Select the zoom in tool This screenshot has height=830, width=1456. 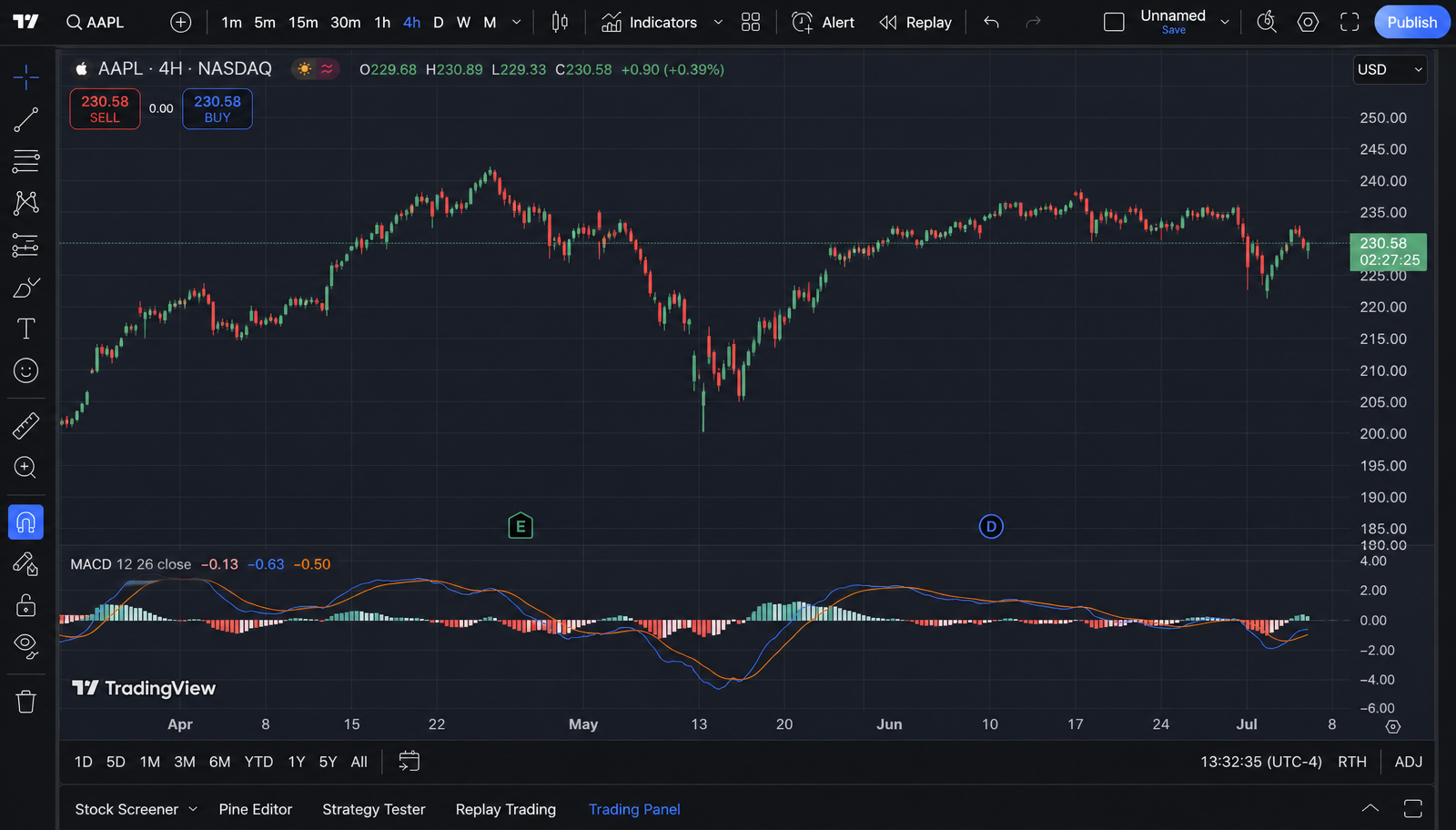[x=26, y=467]
